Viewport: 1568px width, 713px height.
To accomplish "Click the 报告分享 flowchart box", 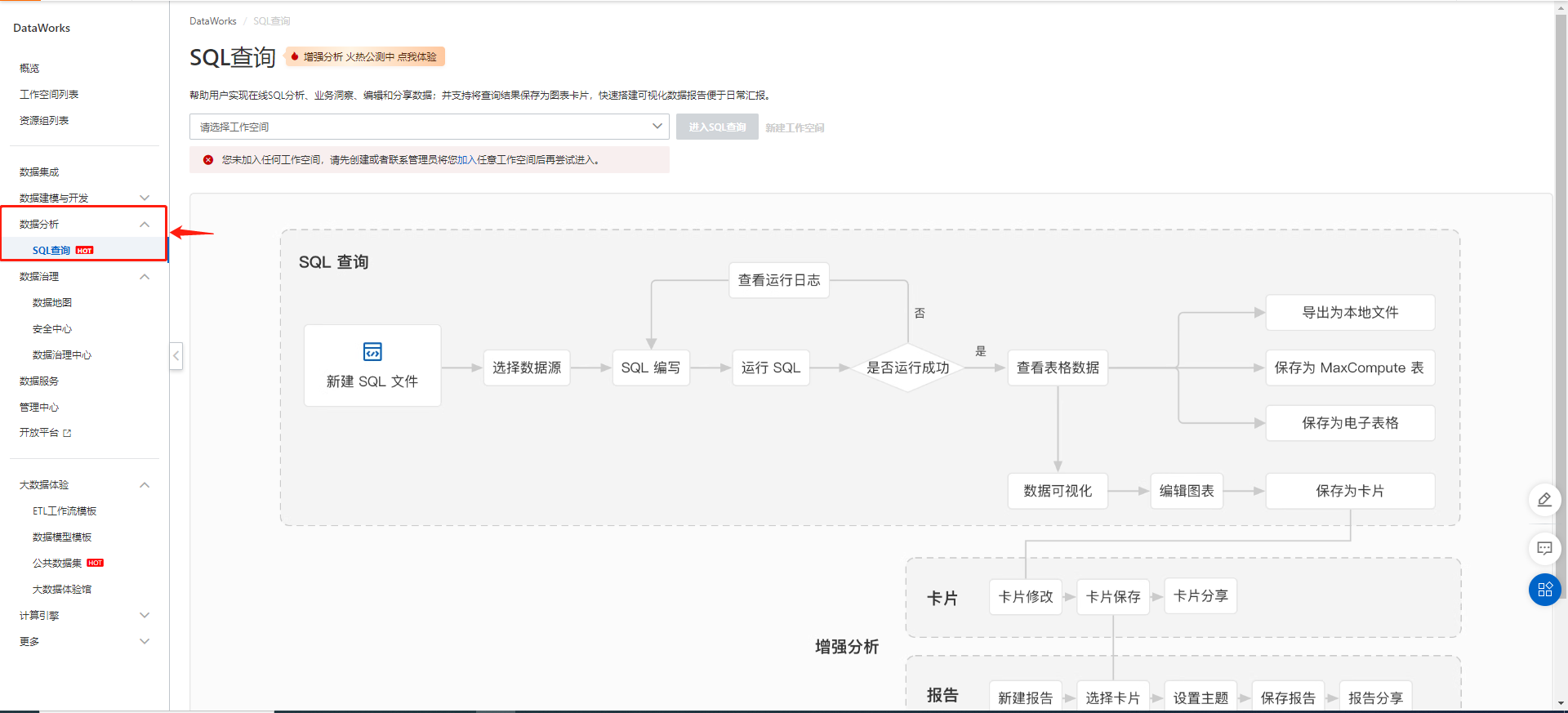I will point(1375,697).
